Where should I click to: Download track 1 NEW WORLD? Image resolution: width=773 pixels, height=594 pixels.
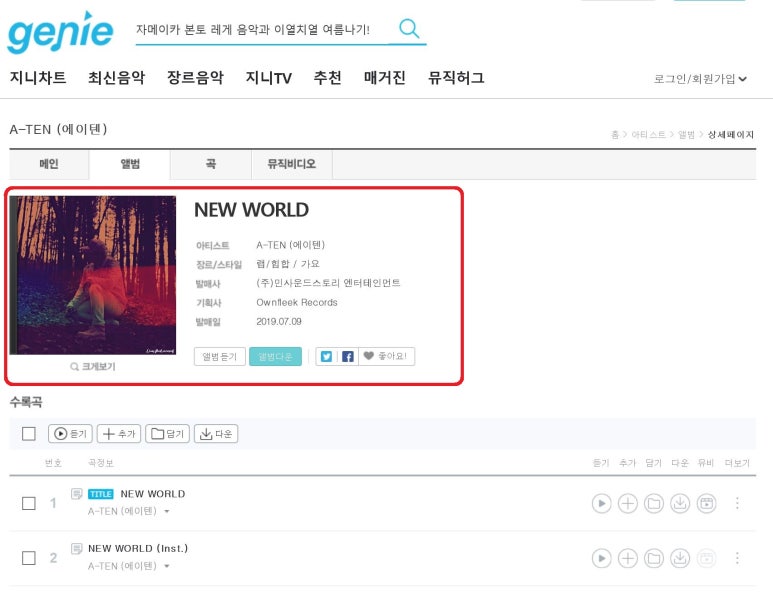[680, 503]
